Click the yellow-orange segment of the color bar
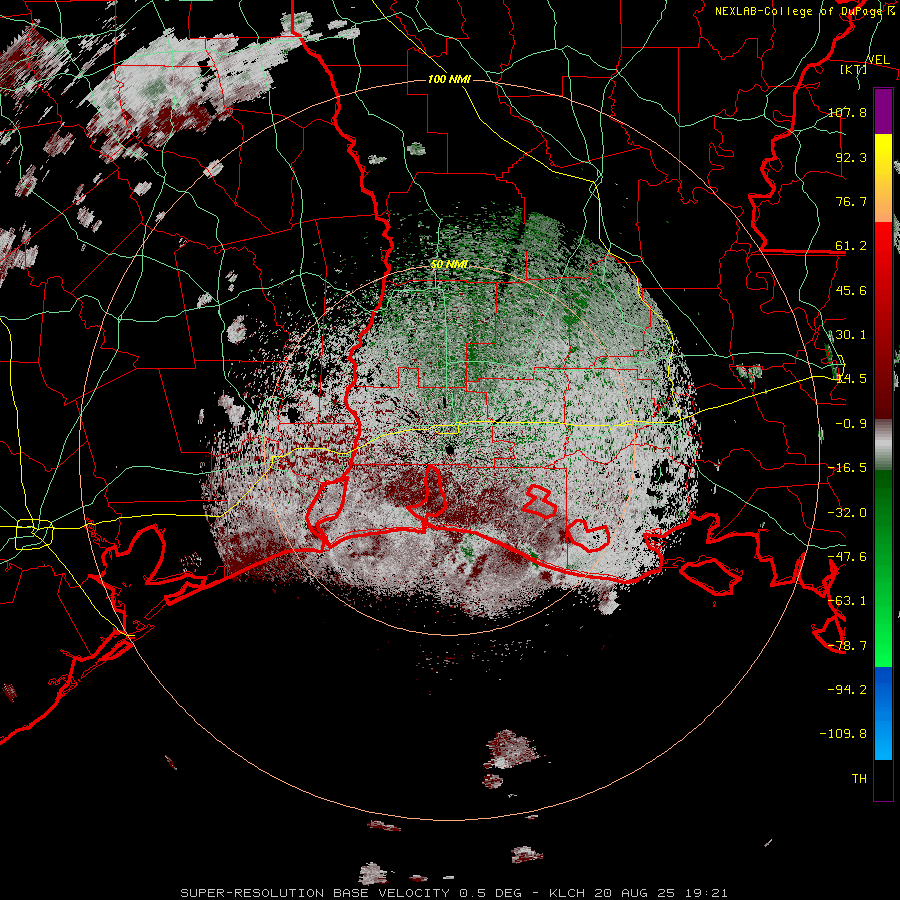Screen dimensions: 900x900 (883, 178)
